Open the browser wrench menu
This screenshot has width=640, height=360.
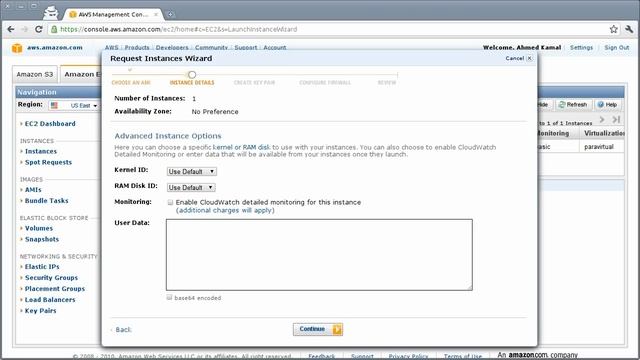point(629,29)
